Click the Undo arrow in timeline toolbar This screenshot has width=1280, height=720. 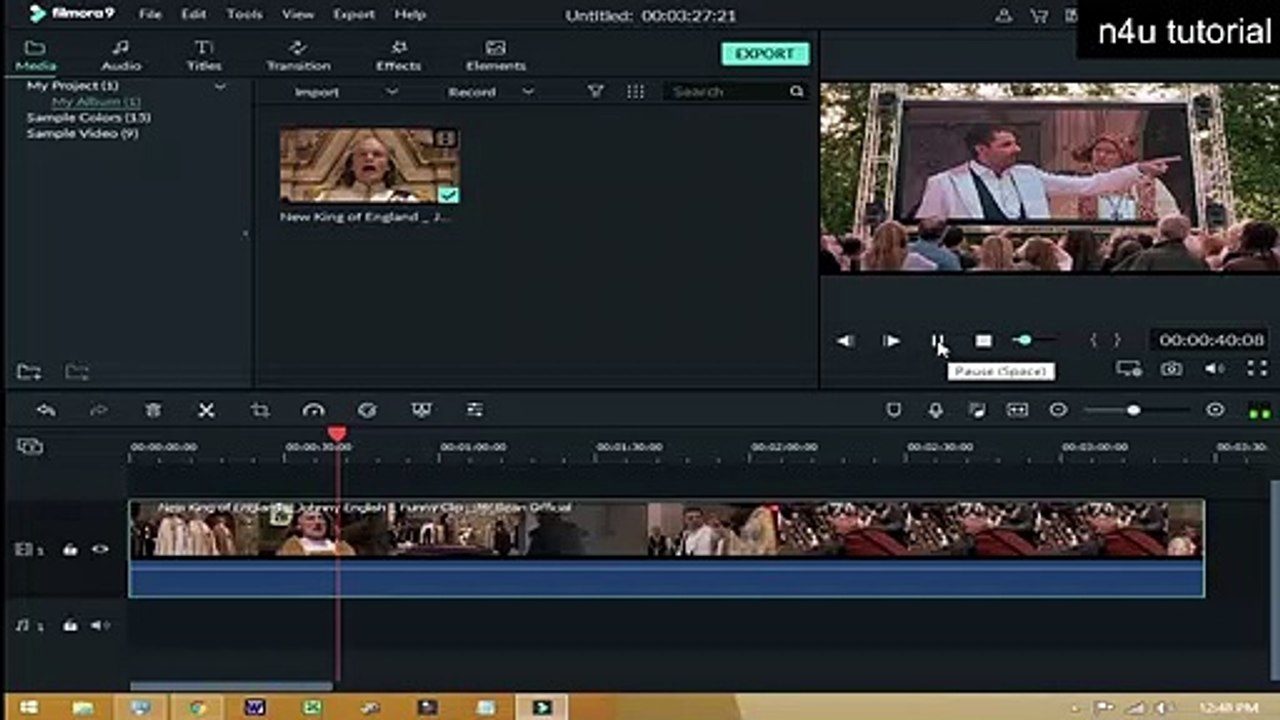pyautogui.click(x=46, y=410)
